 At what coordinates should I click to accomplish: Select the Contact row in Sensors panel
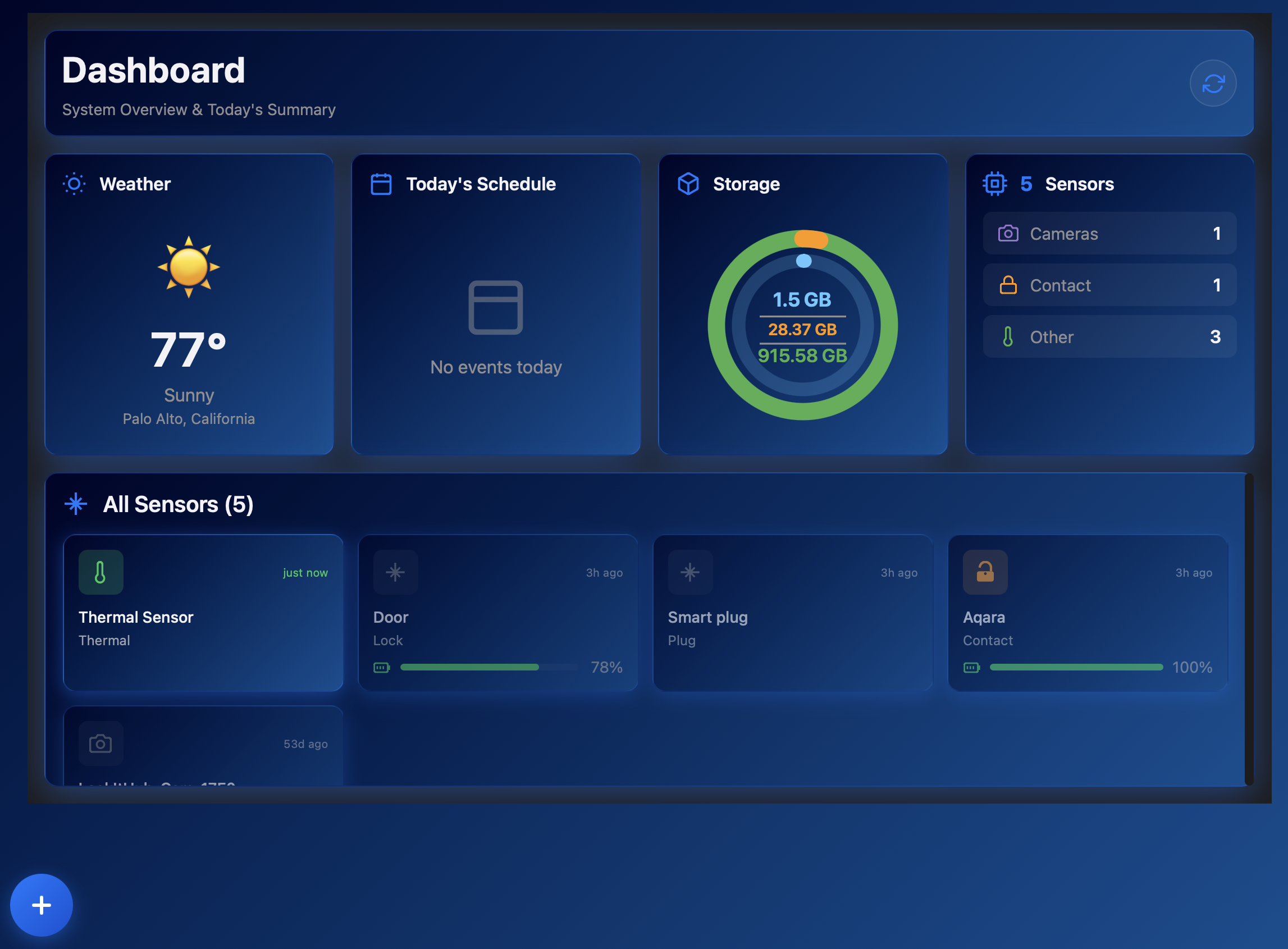[1109, 285]
